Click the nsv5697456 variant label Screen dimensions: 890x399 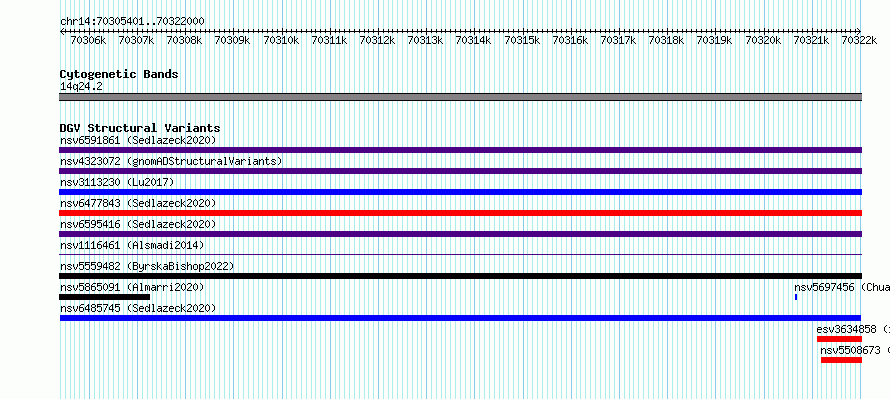point(842,287)
